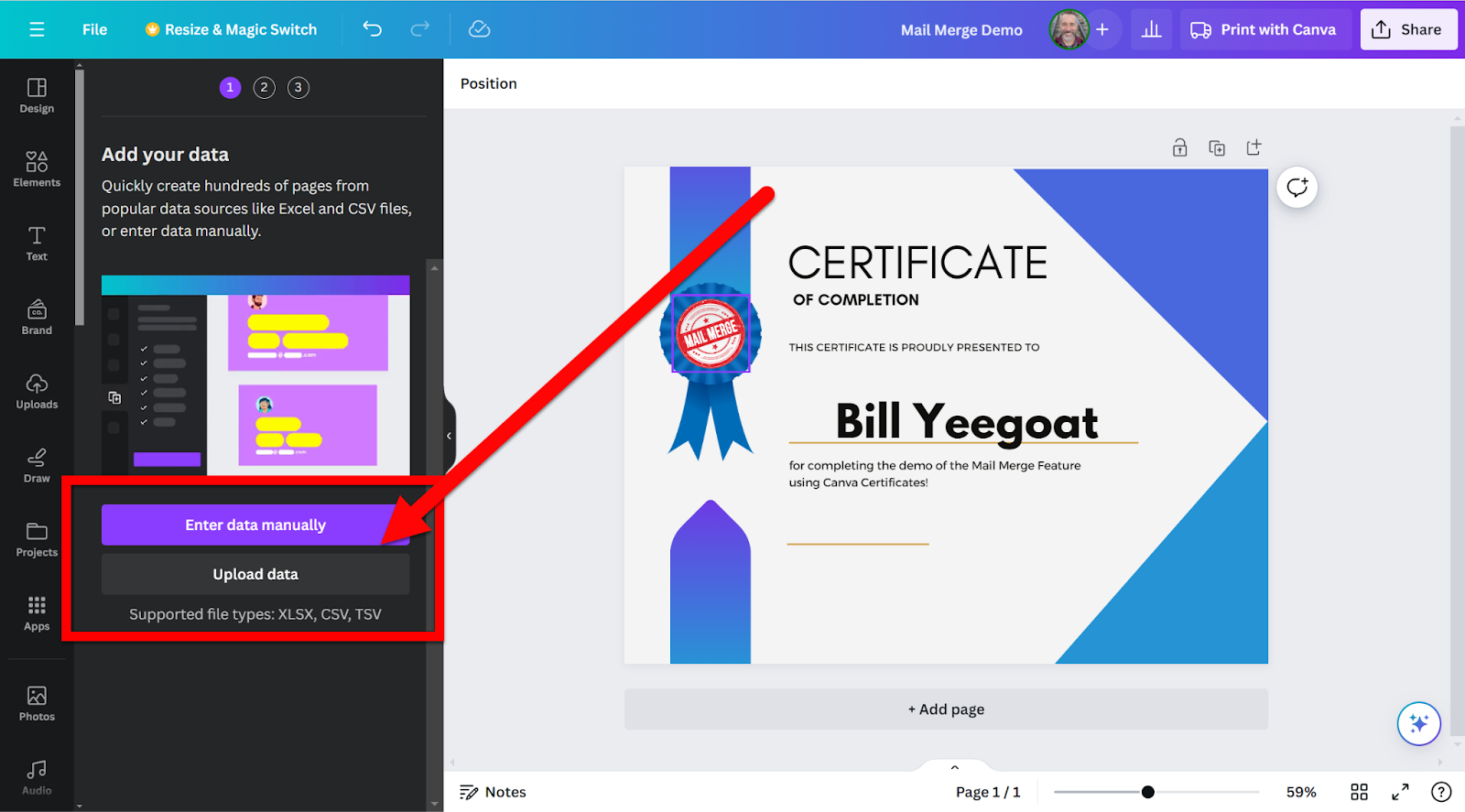Select the completing the demo description text

[x=935, y=474]
